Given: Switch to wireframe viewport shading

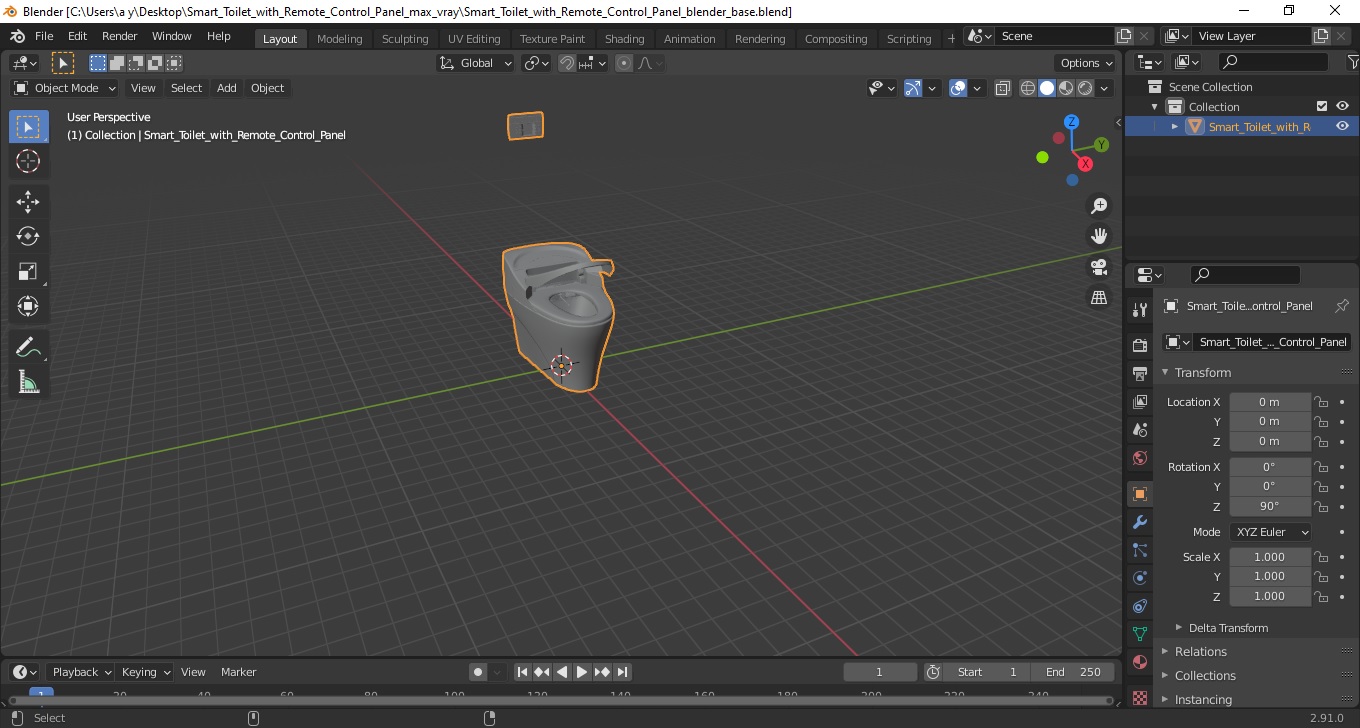Looking at the screenshot, I should click(x=1028, y=88).
